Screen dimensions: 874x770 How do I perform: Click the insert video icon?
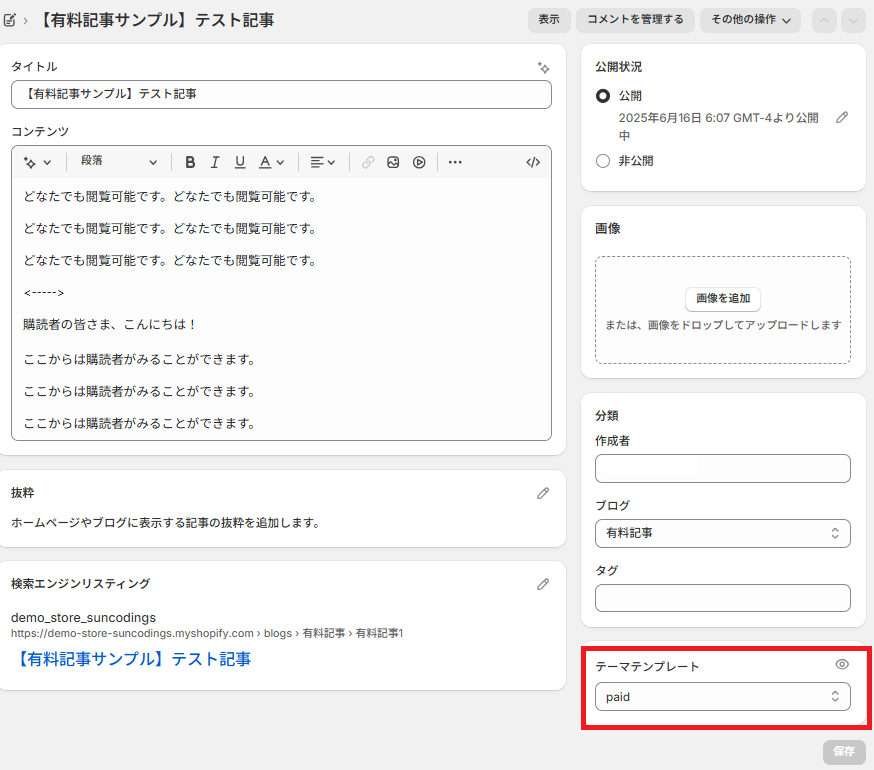(x=419, y=162)
